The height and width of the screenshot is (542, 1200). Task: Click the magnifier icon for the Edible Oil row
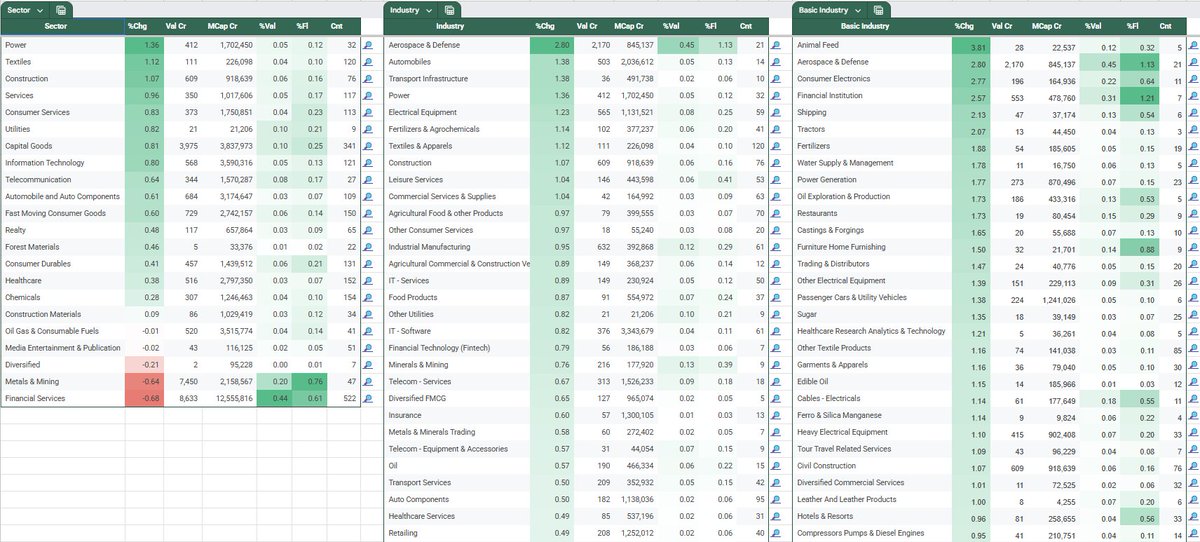click(x=1193, y=382)
